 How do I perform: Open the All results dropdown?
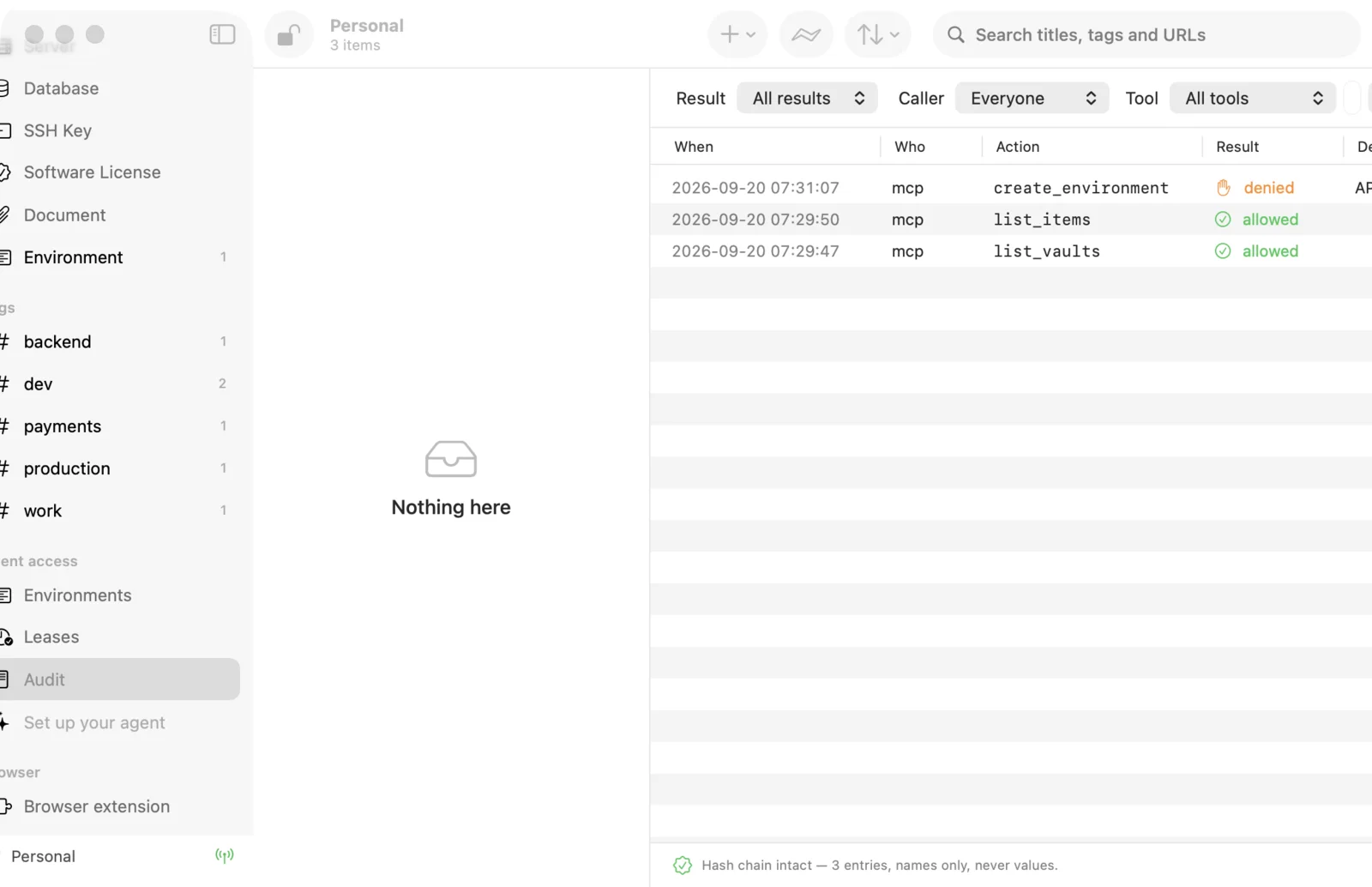click(x=807, y=99)
